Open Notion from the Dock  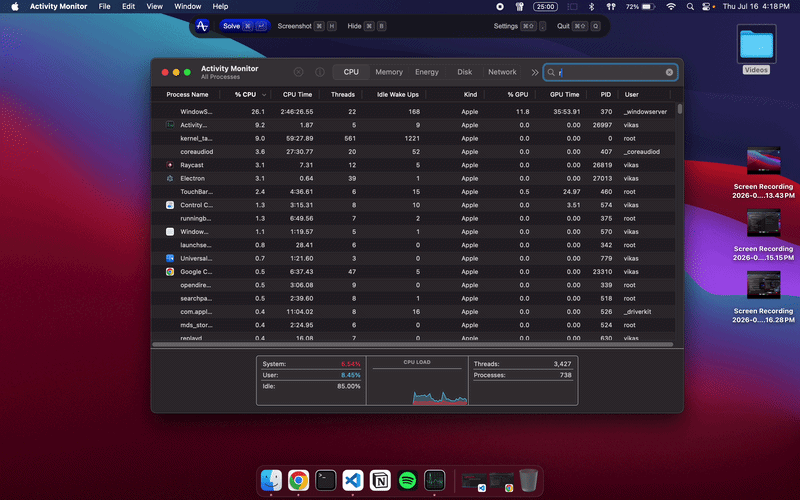pos(380,480)
